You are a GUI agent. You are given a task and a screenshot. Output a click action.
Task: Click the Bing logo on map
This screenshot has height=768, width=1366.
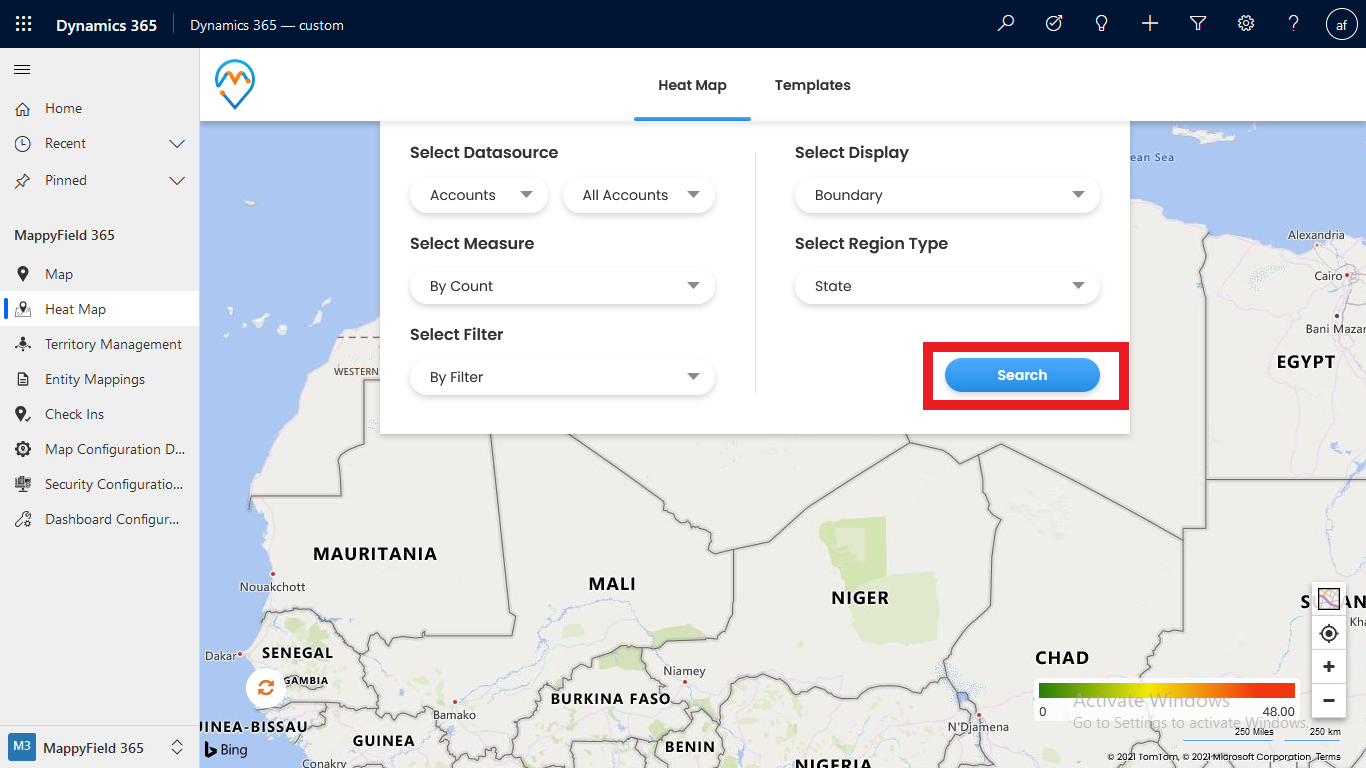pyautogui.click(x=226, y=749)
